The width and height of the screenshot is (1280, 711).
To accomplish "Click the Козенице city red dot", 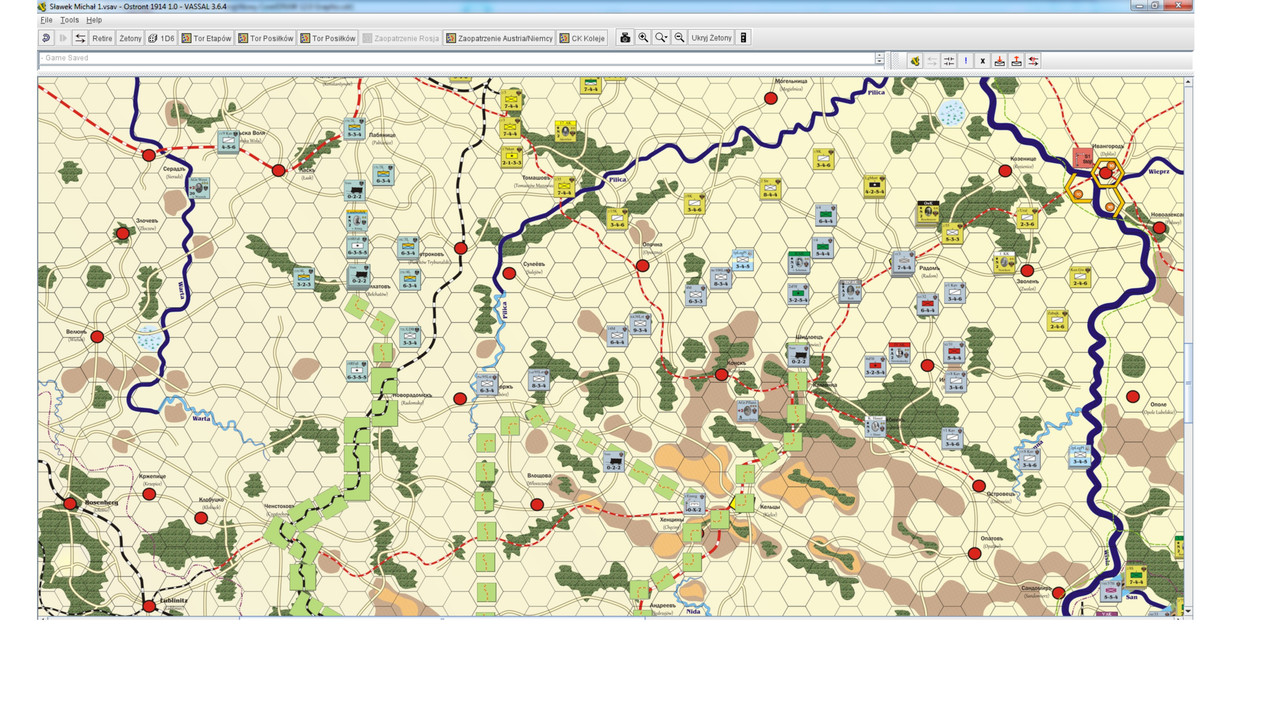I will pyautogui.click(x=1005, y=171).
